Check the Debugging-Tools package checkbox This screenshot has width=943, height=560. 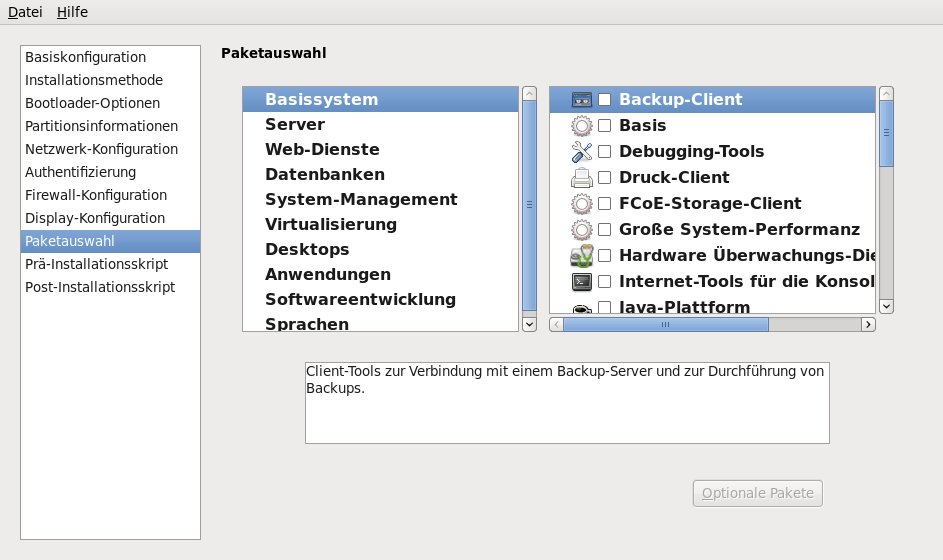click(x=605, y=152)
